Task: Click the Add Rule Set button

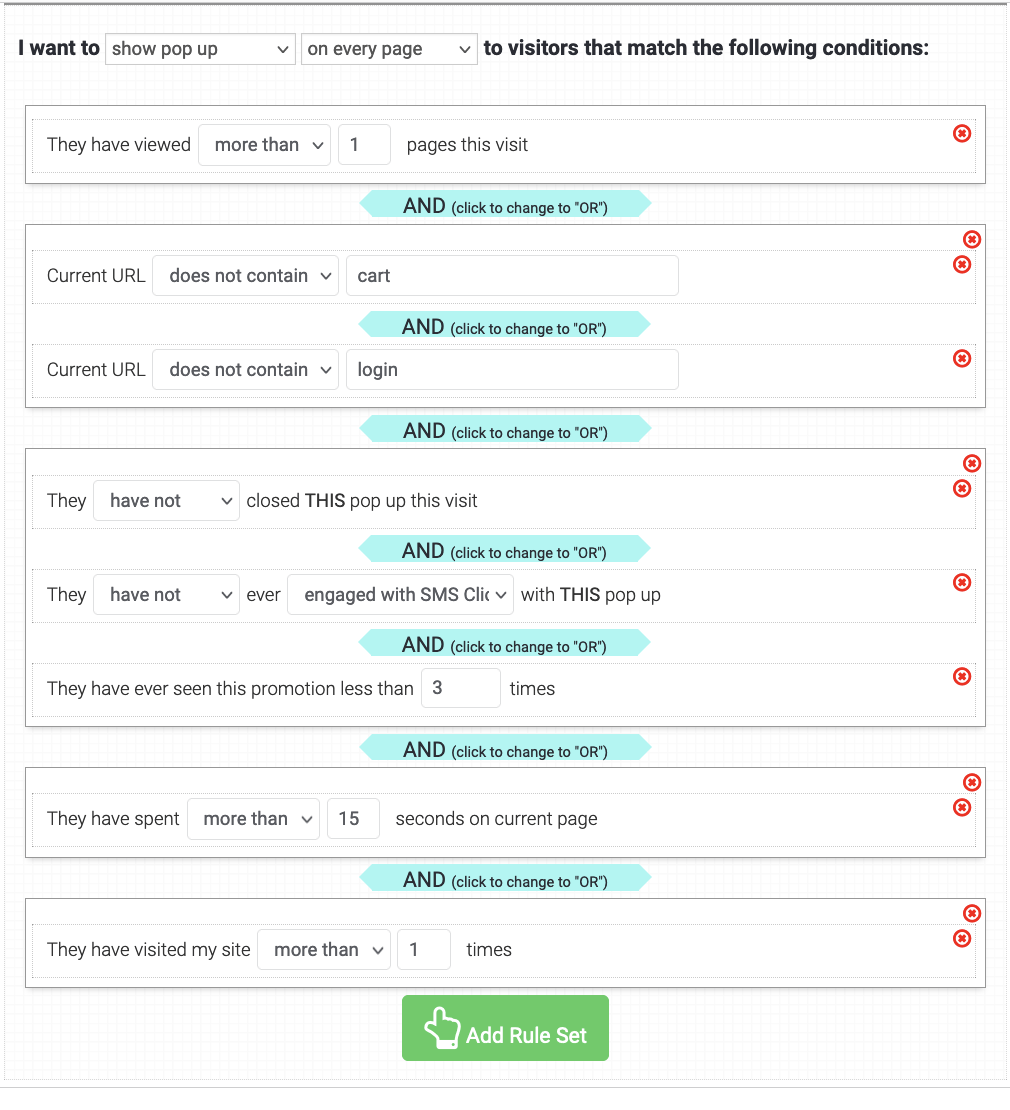Action: pyautogui.click(x=505, y=1027)
